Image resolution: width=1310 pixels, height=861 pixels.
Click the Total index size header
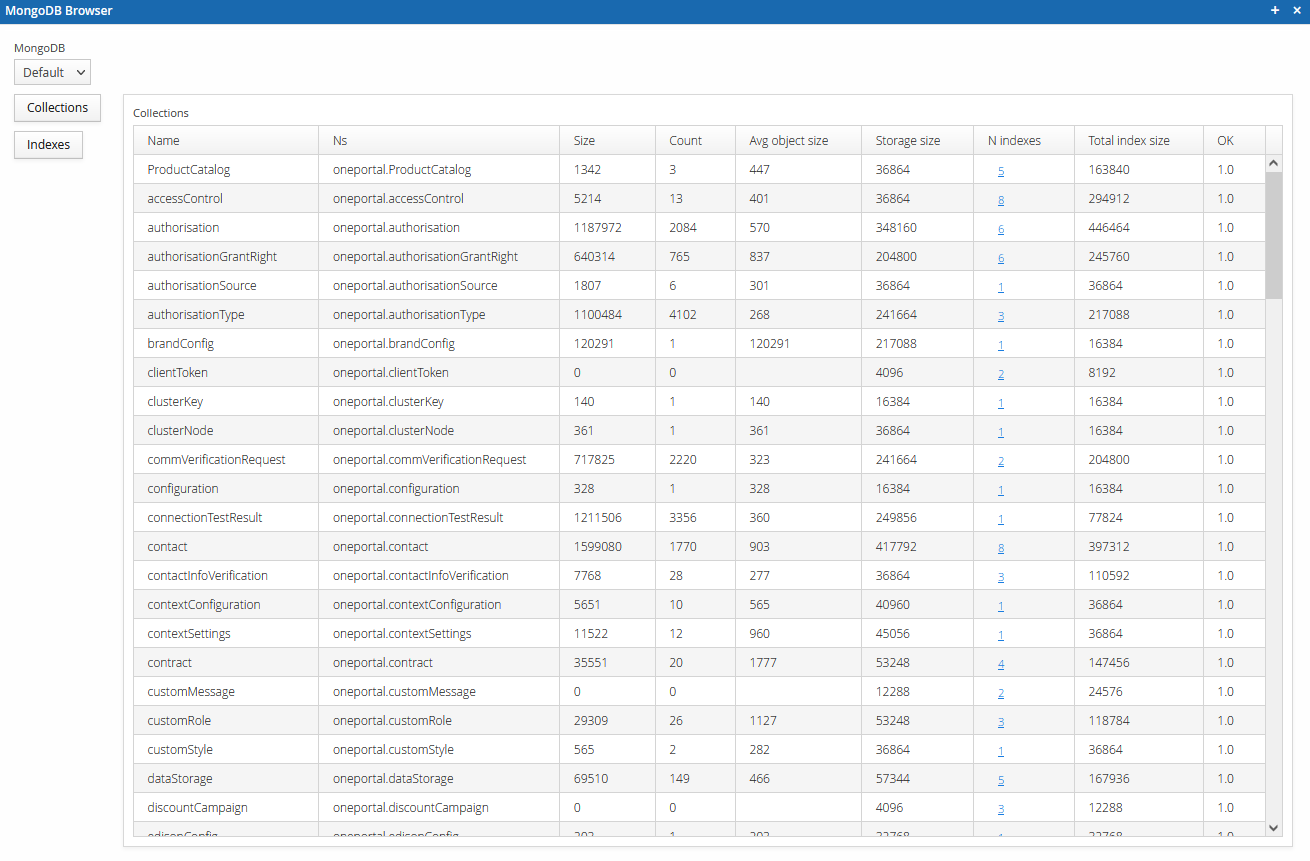coord(1128,141)
